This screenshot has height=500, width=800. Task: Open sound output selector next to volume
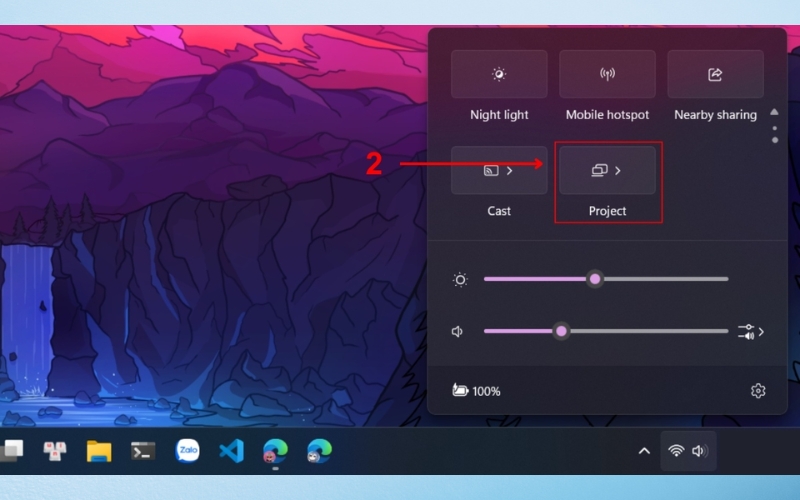pos(751,332)
